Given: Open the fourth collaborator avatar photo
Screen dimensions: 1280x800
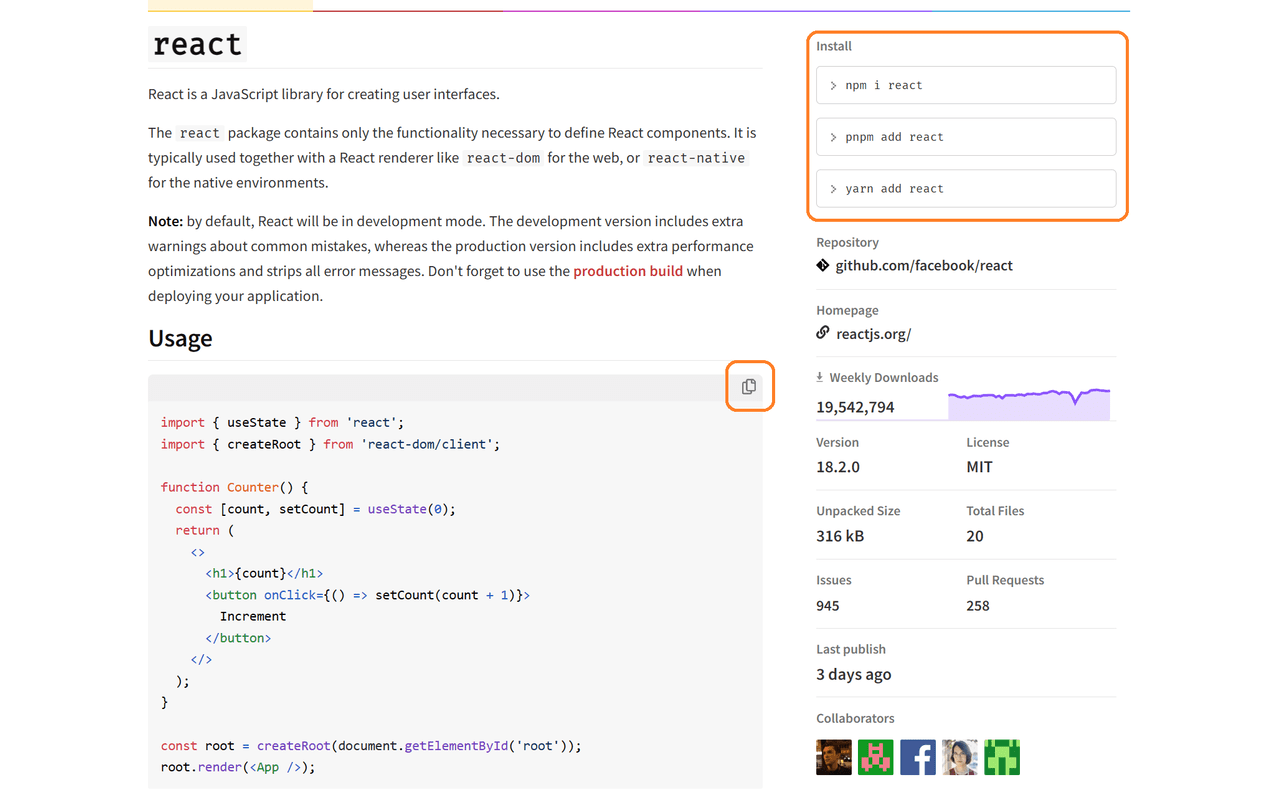Looking at the screenshot, I should click(960, 757).
